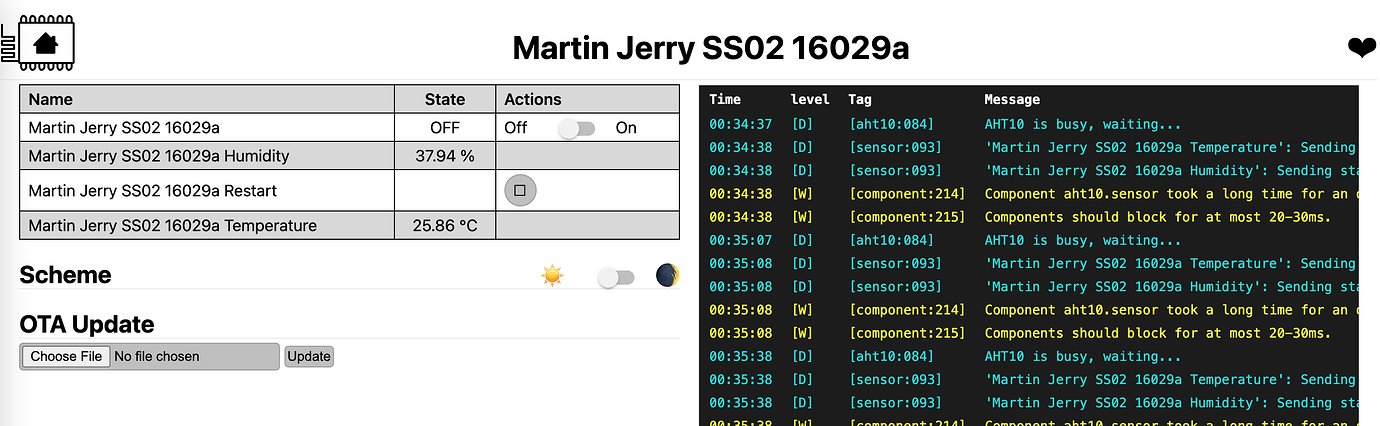Image resolution: width=1380 pixels, height=426 pixels.
Task: Click the Temperature 'Sending' log message at 00:35:38
Action: pos(1171,379)
